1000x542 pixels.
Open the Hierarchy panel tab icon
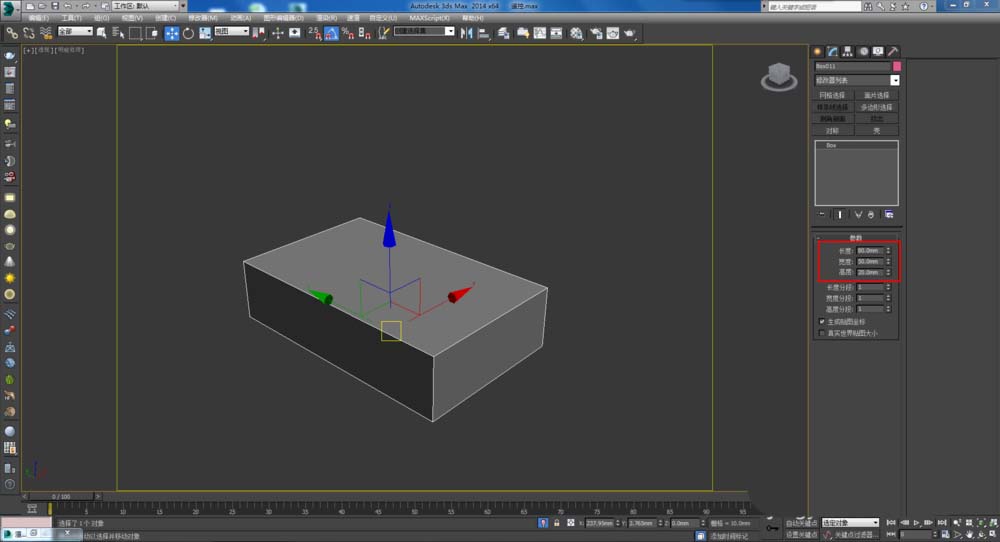click(x=847, y=51)
